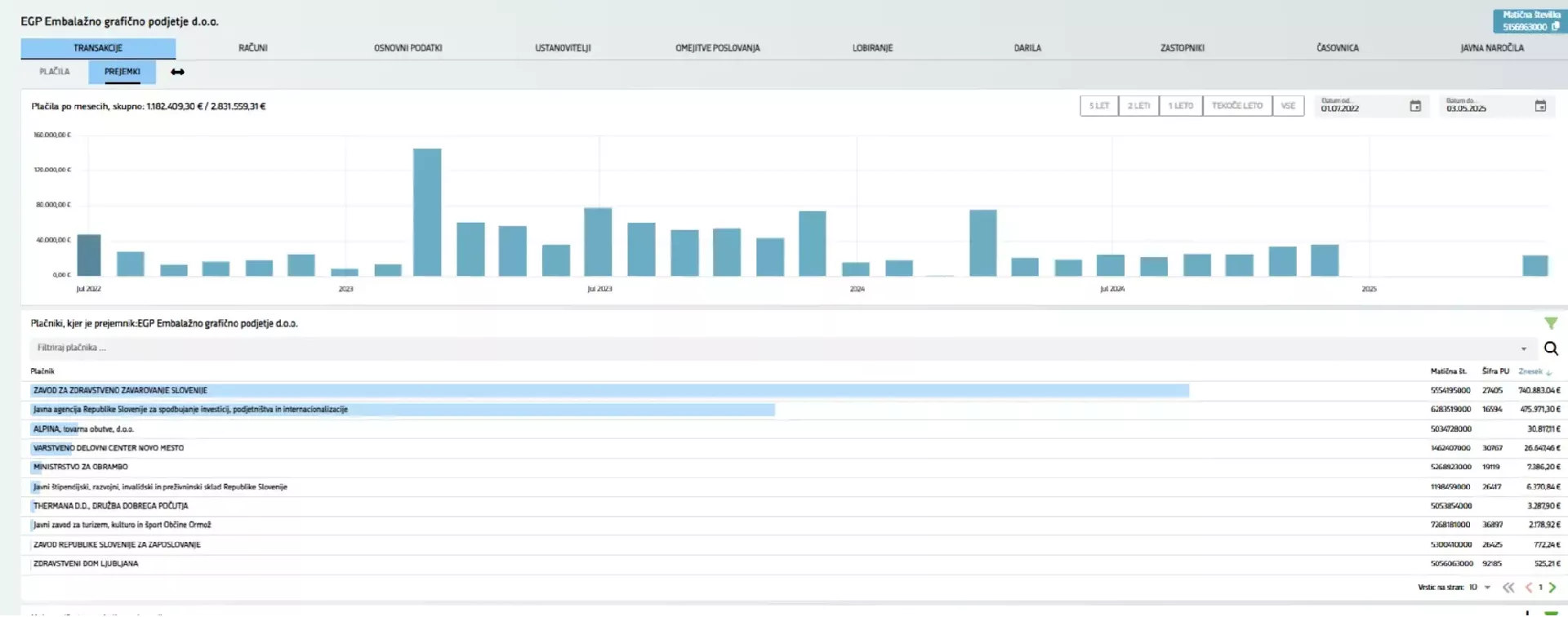Sort by the Znesek column header

pos(1531,371)
